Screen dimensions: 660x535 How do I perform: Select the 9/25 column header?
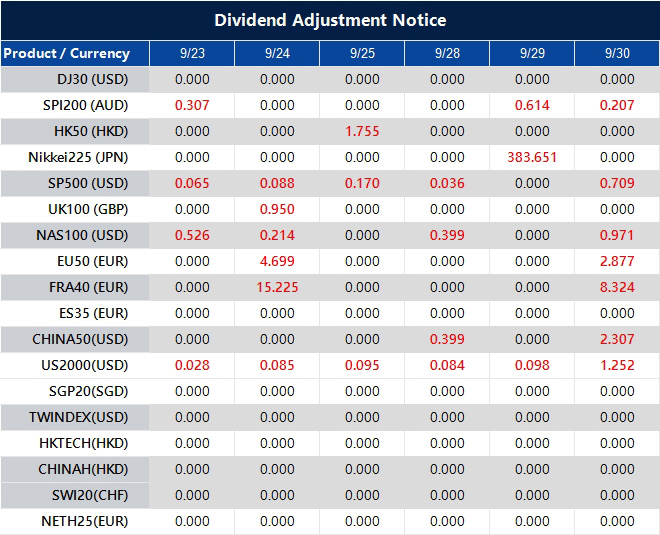coord(362,53)
